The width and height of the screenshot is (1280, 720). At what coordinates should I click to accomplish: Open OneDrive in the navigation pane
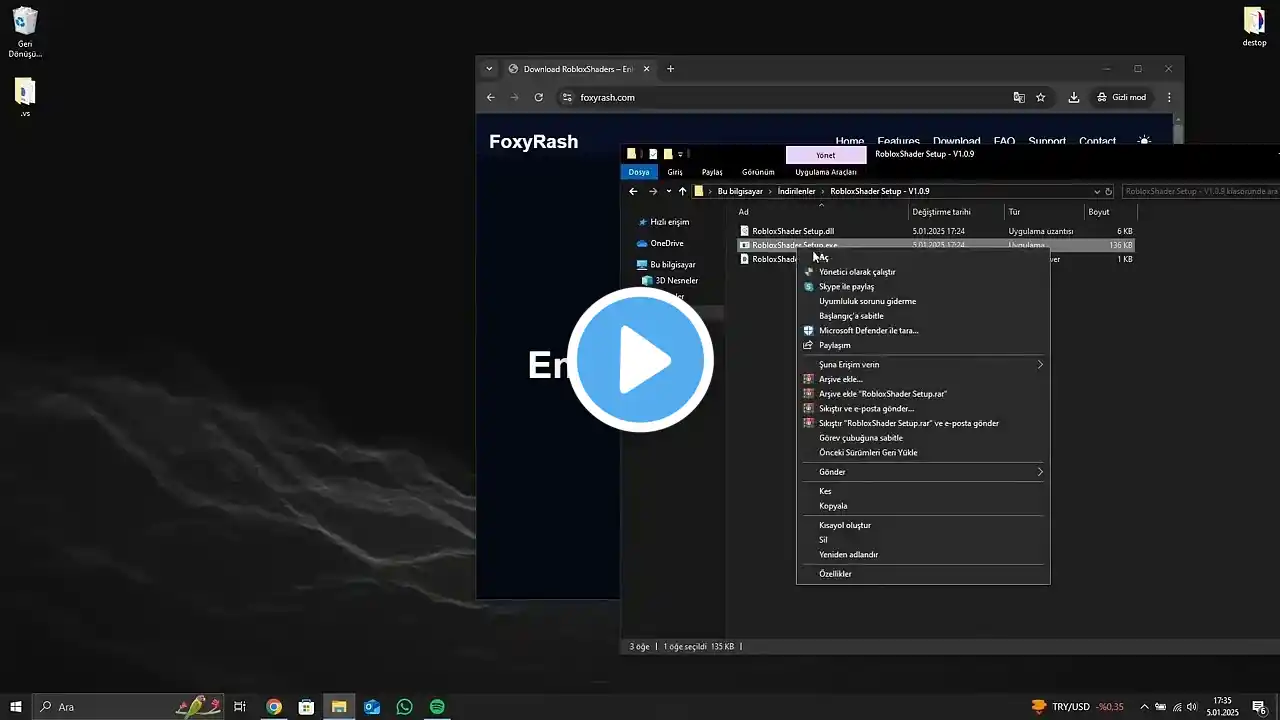click(666, 243)
